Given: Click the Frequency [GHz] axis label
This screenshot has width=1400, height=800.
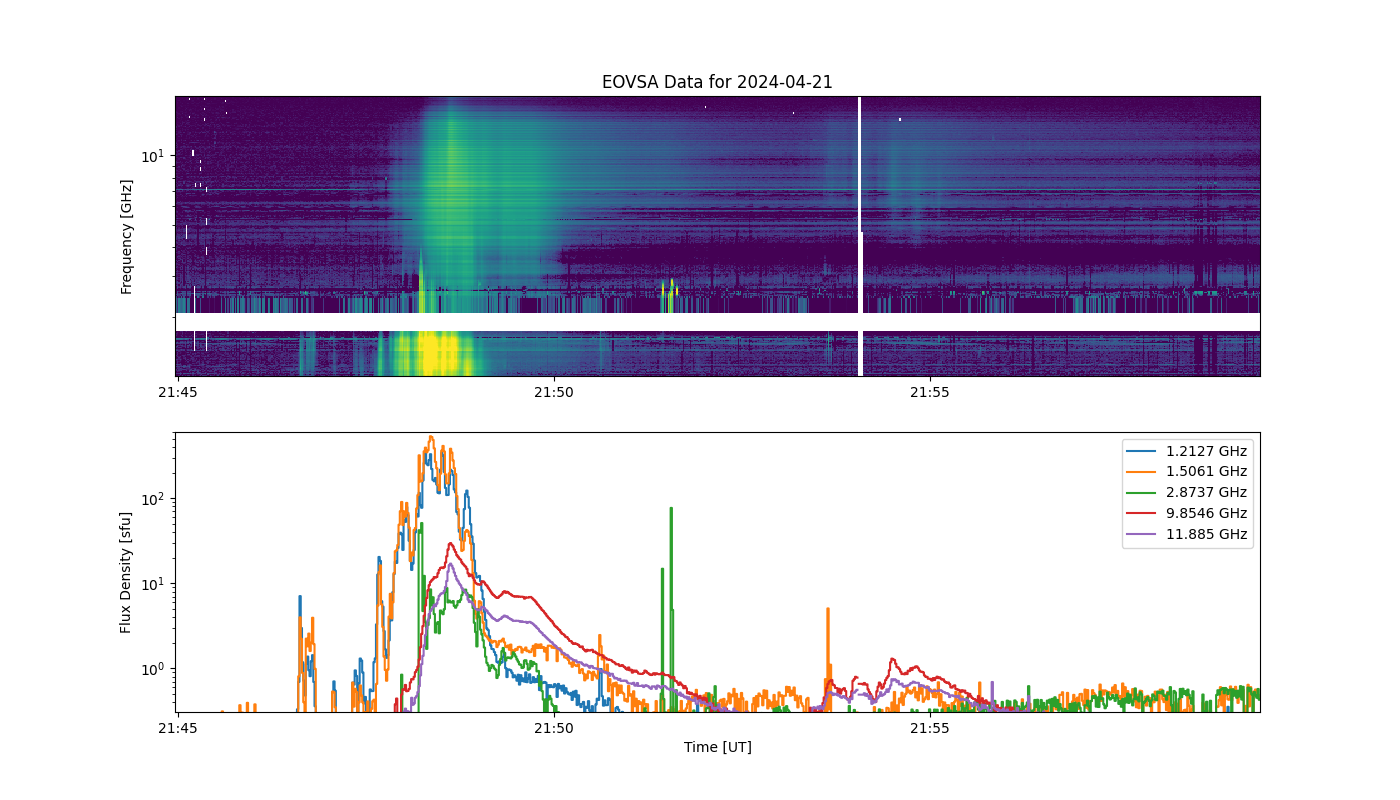Looking at the screenshot, I should (x=126, y=237).
